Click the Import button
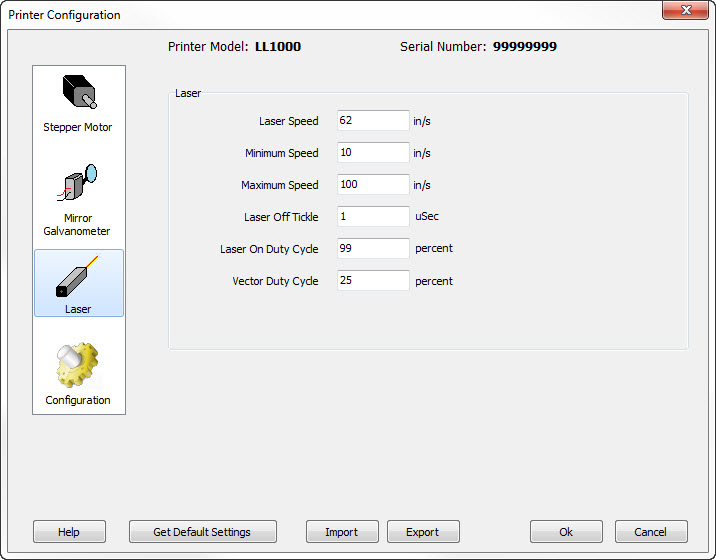 click(x=342, y=532)
